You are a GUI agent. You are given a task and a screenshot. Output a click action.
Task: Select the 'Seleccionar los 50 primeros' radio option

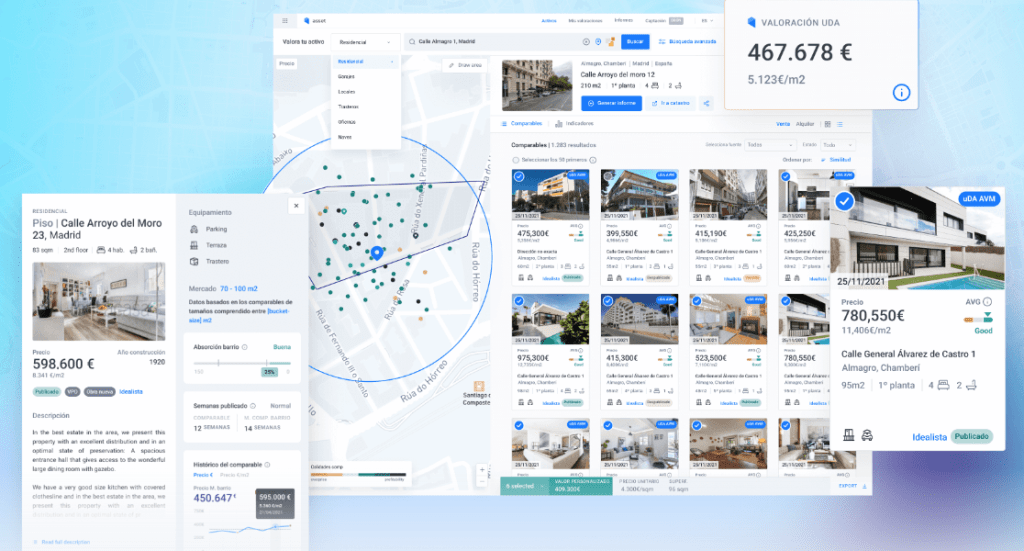tap(515, 160)
